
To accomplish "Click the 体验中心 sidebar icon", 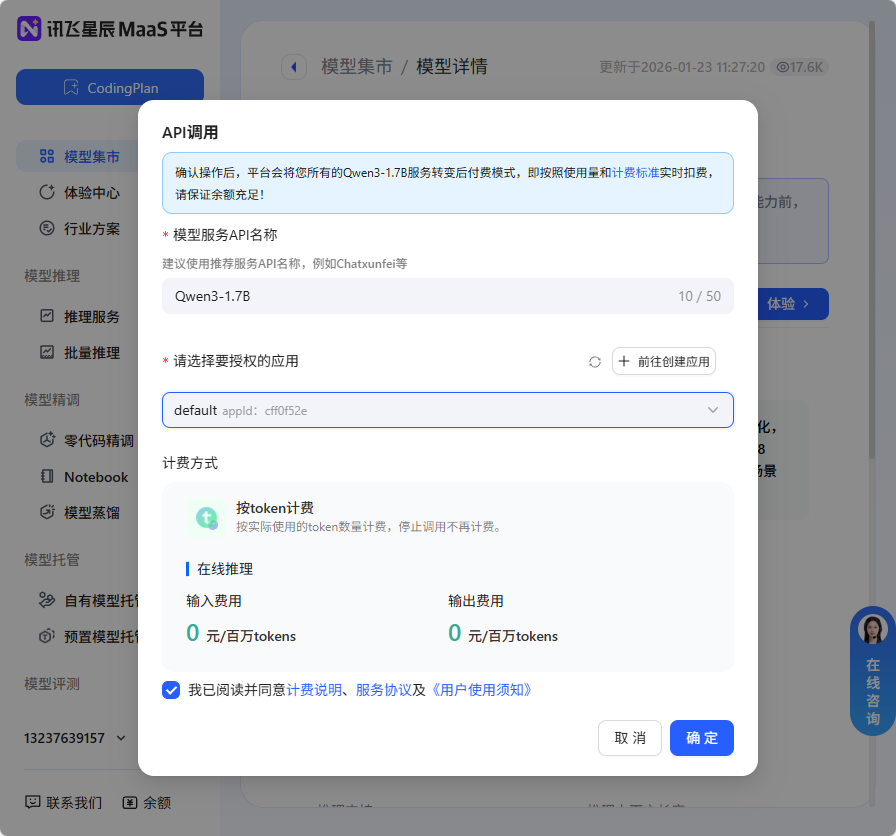I will click(x=46, y=192).
